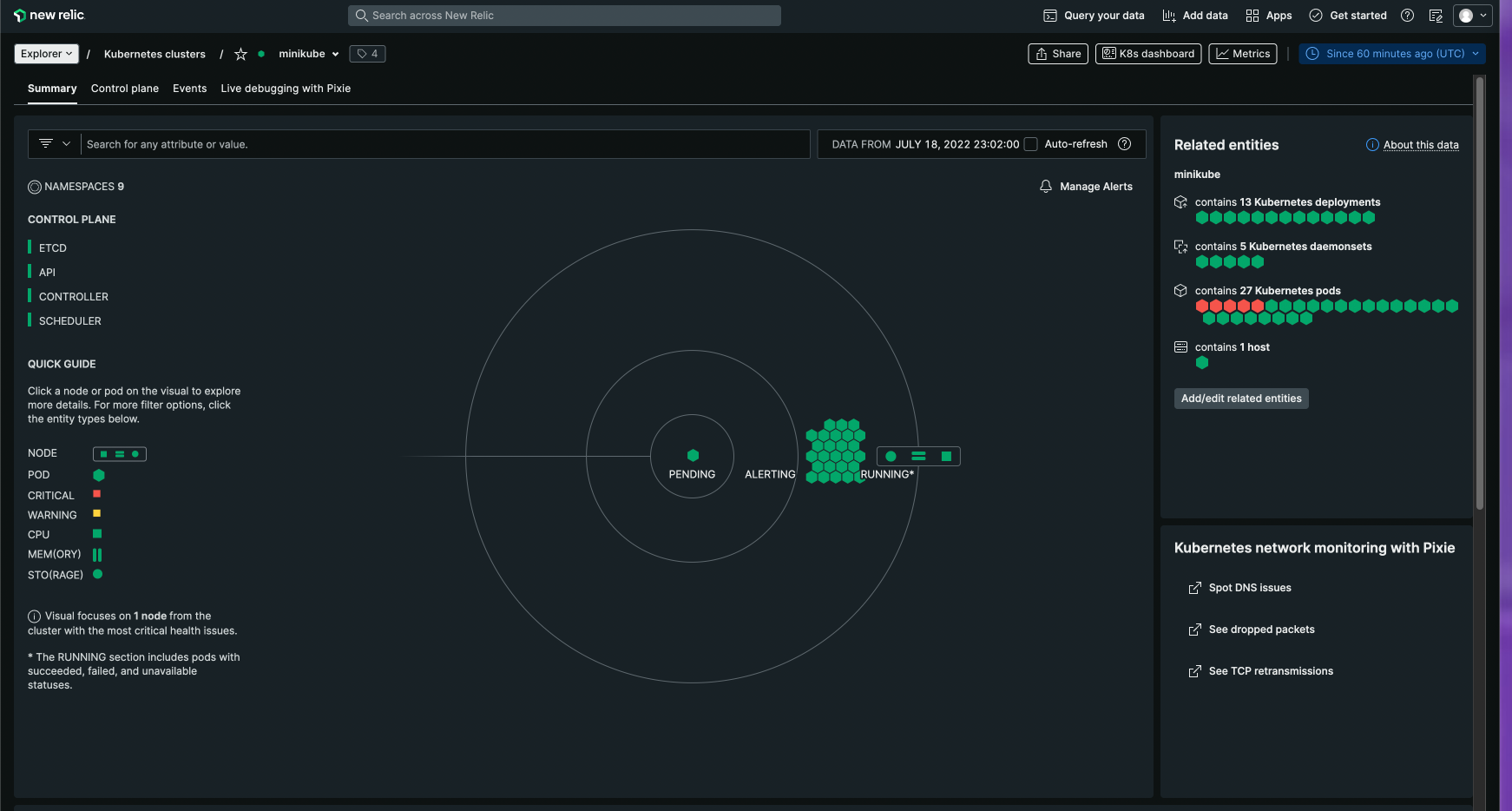Click the host entity icon
The height and width of the screenshot is (811, 1512).
pyautogui.click(x=1180, y=347)
